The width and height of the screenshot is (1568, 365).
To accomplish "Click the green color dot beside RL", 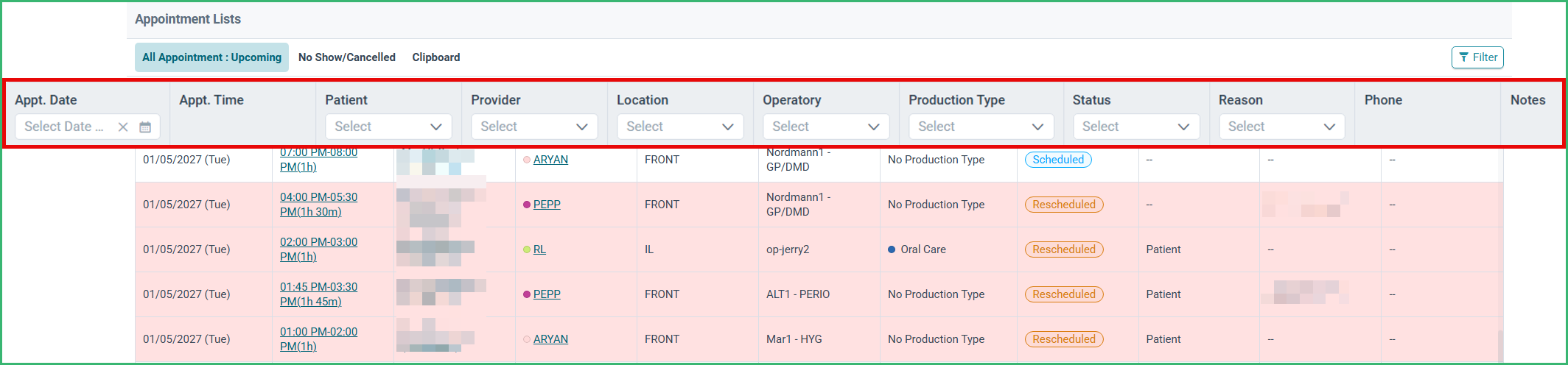I will click(x=527, y=249).
